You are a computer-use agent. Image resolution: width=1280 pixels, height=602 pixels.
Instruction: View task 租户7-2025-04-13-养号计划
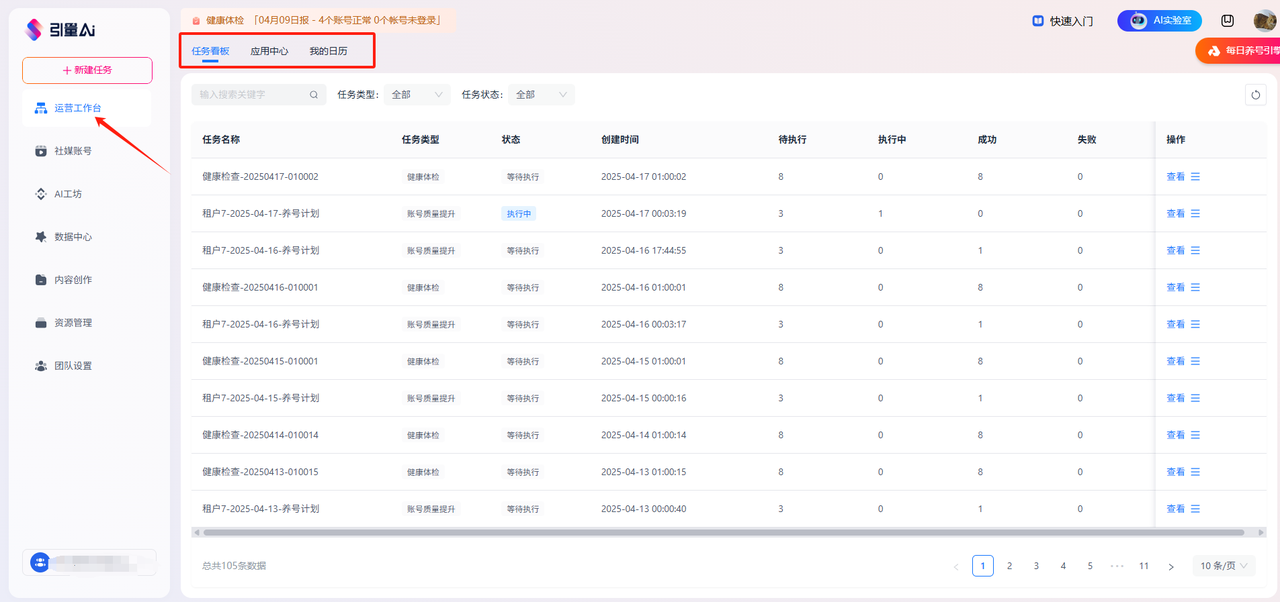coord(1175,510)
